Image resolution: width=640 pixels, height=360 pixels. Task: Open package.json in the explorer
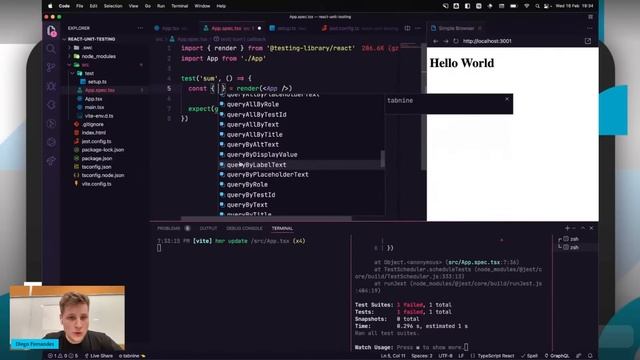[97, 158]
